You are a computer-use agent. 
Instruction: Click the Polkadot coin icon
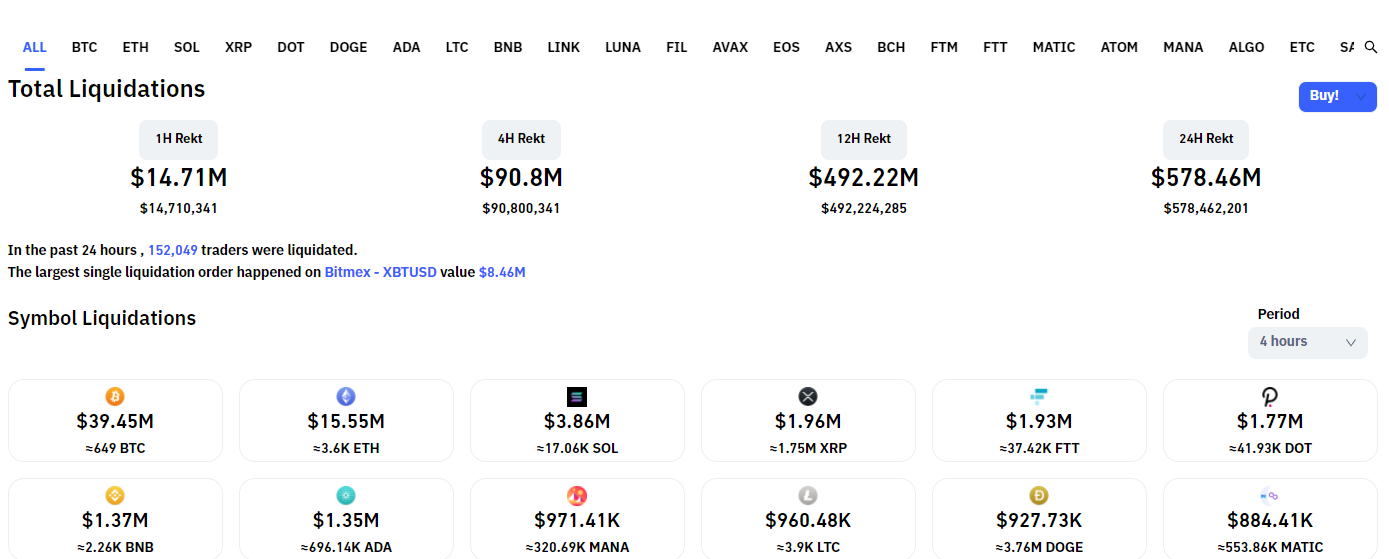1270,396
